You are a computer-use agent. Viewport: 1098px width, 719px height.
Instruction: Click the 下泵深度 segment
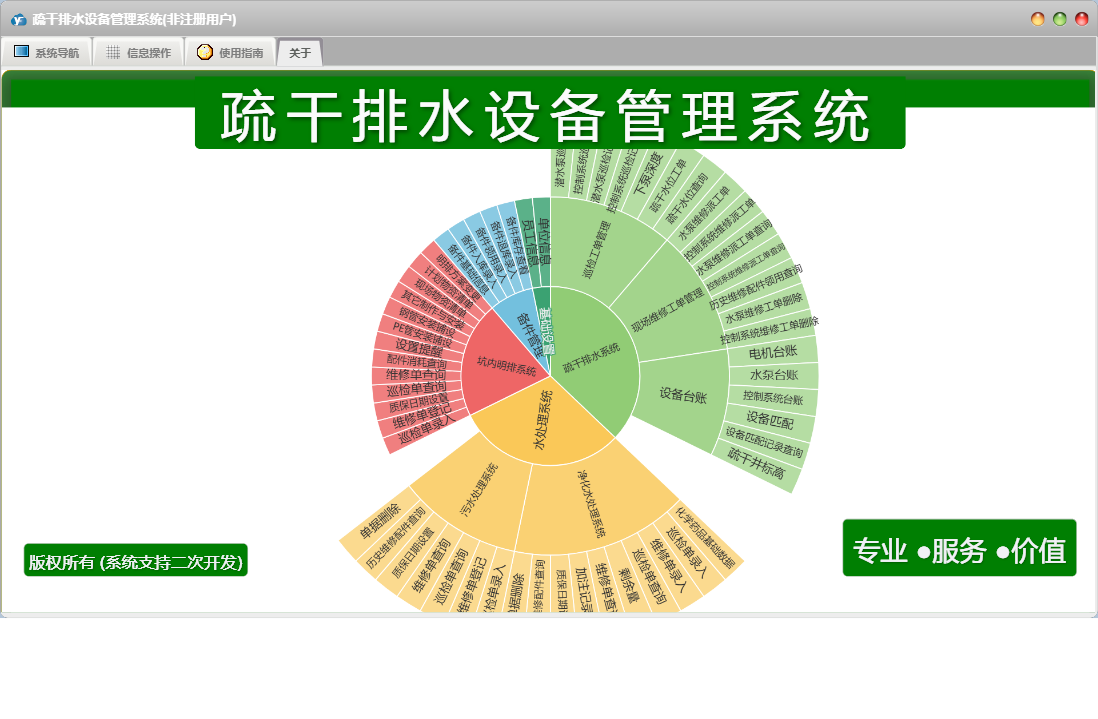[x=648, y=174]
